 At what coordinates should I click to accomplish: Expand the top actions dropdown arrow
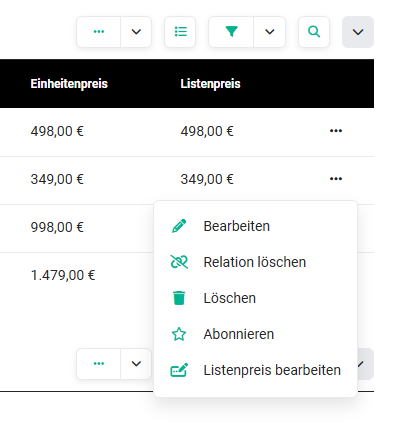click(x=136, y=32)
